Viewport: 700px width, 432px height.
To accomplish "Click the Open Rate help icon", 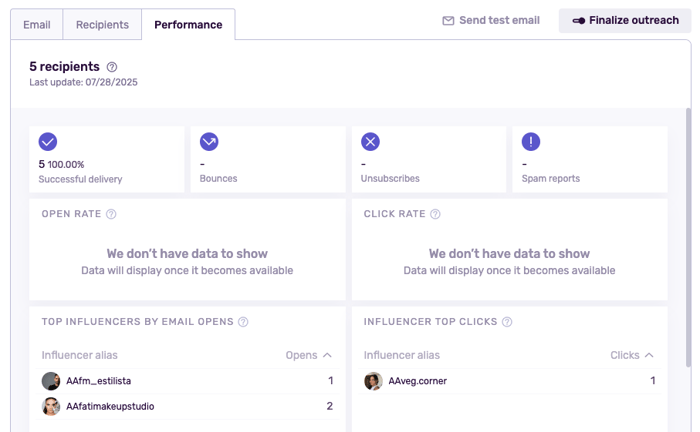I will coord(111,214).
